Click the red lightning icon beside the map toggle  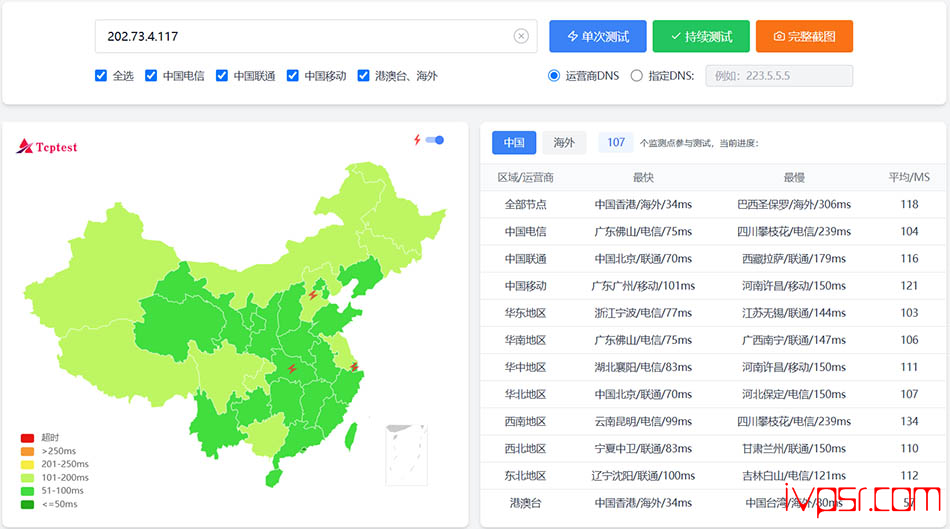click(x=417, y=140)
